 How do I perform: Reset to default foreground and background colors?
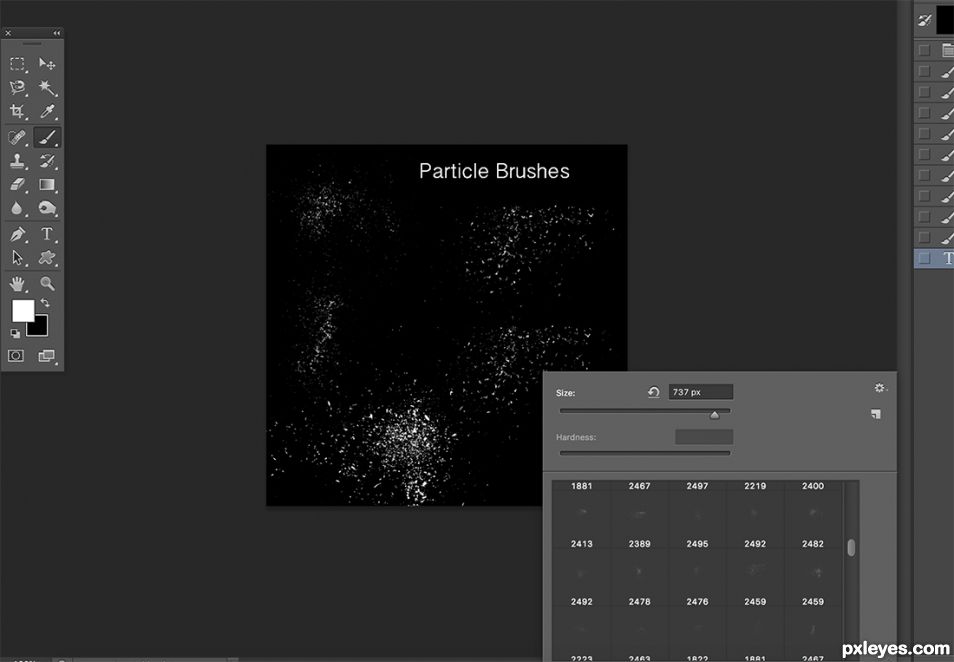pyautogui.click(x=15, y=333)
